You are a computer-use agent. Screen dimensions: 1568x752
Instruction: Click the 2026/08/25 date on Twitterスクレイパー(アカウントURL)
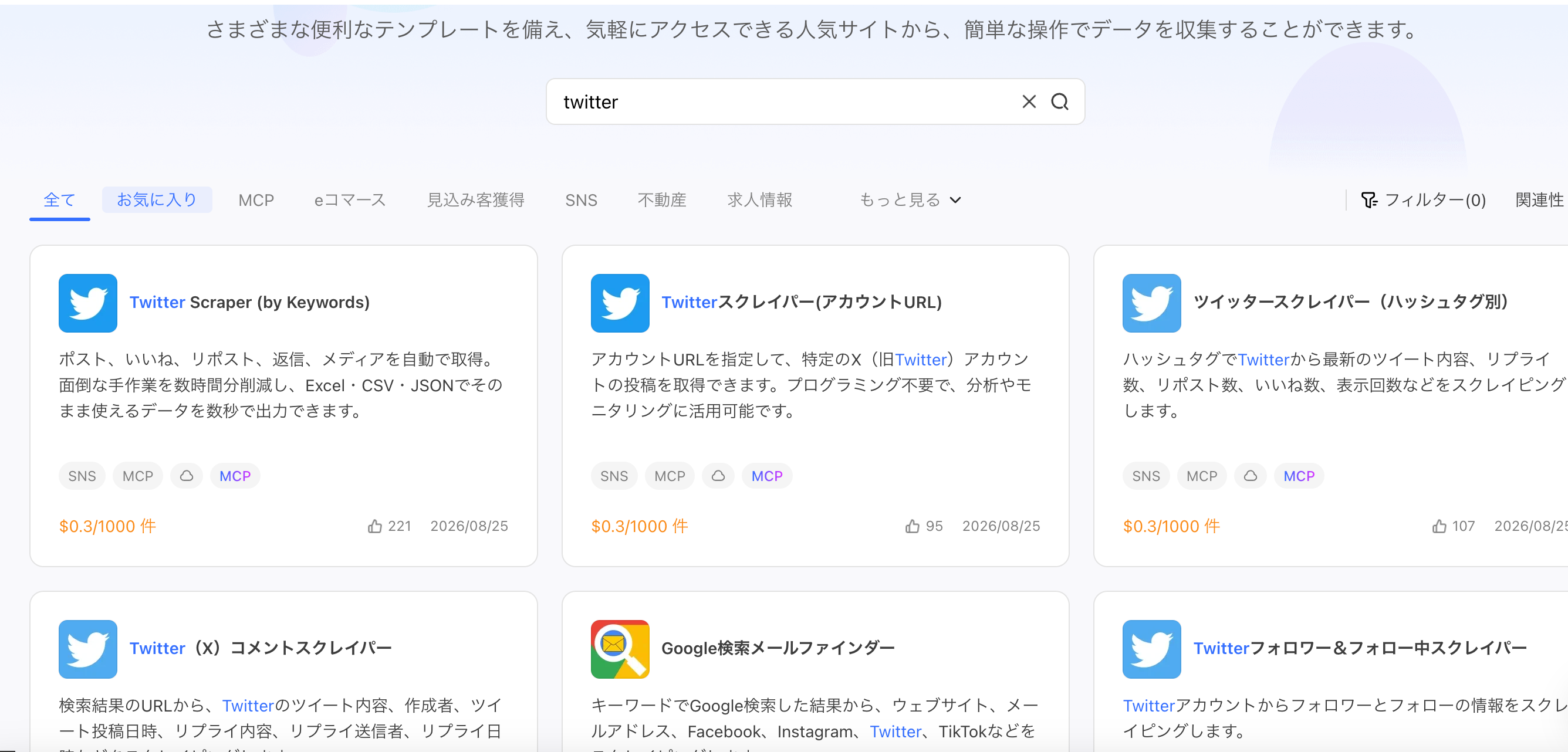point(1001,526)
